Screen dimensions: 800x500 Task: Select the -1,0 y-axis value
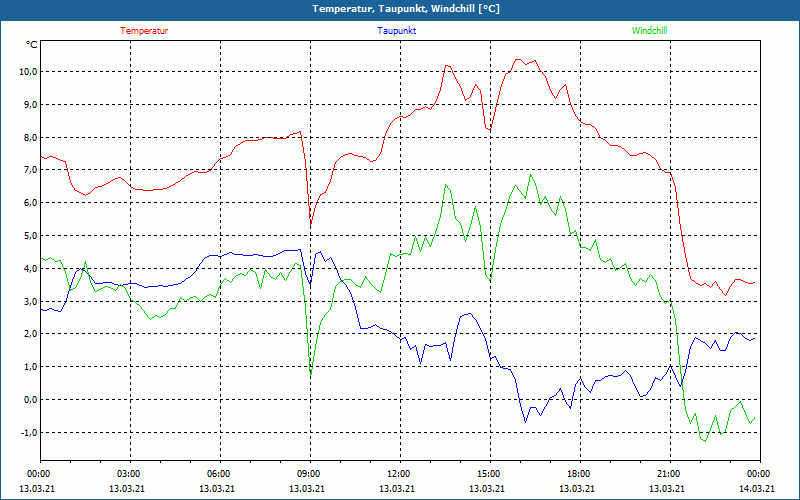[29, 433]
